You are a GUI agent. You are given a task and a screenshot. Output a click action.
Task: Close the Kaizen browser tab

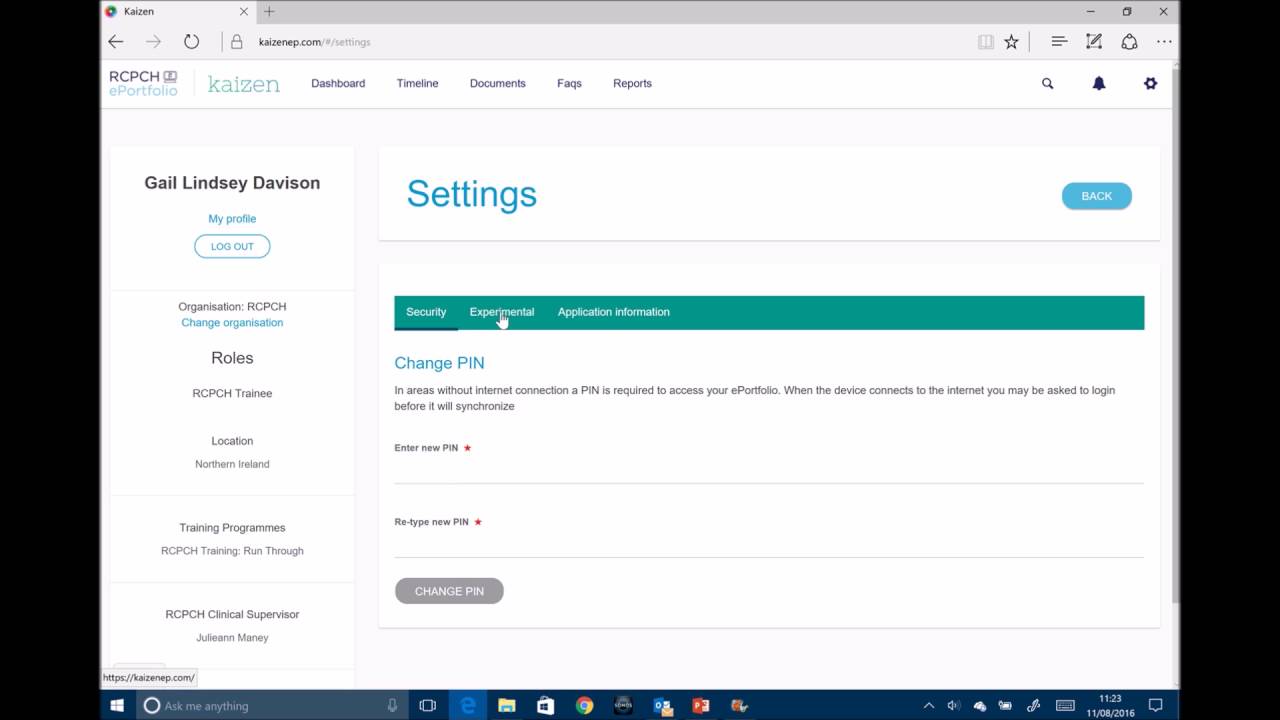242,12
